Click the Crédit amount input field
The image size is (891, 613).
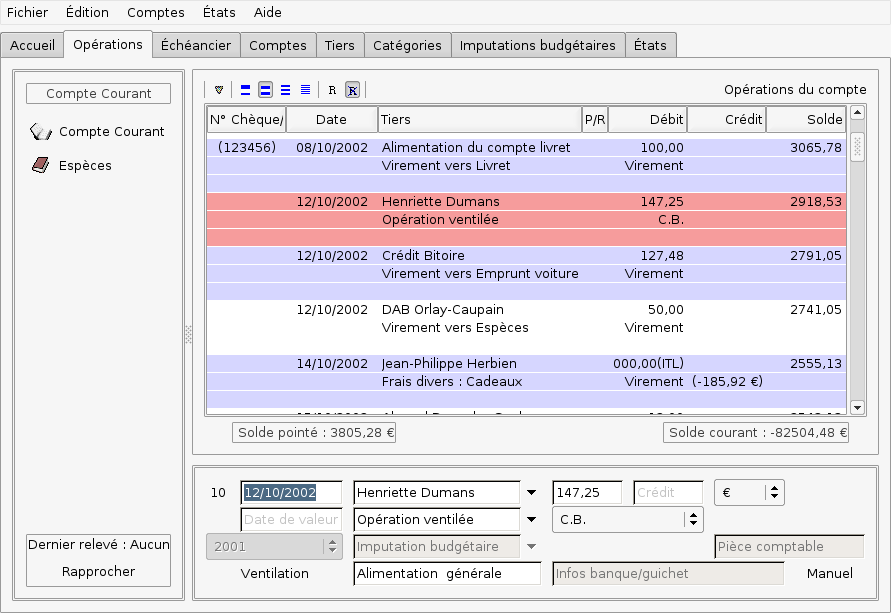(x=668, y=493)
